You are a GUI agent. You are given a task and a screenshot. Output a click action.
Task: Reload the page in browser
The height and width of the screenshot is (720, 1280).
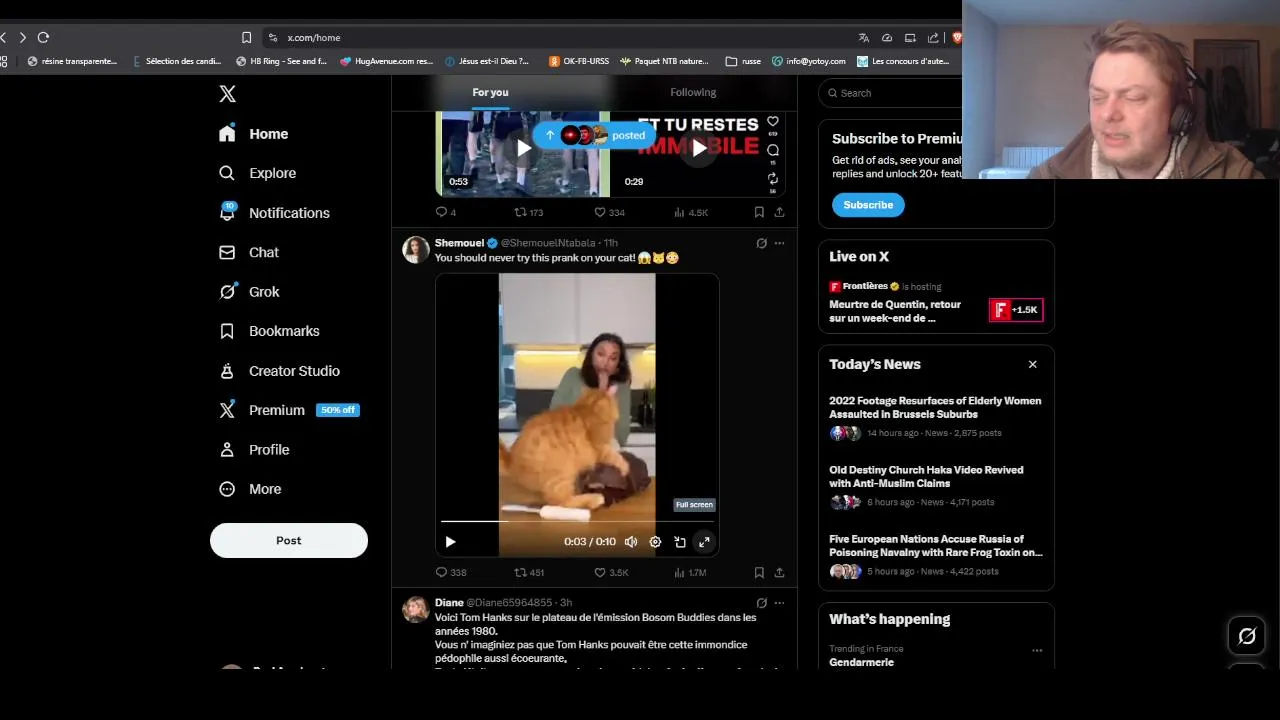(x=43, y=37)
